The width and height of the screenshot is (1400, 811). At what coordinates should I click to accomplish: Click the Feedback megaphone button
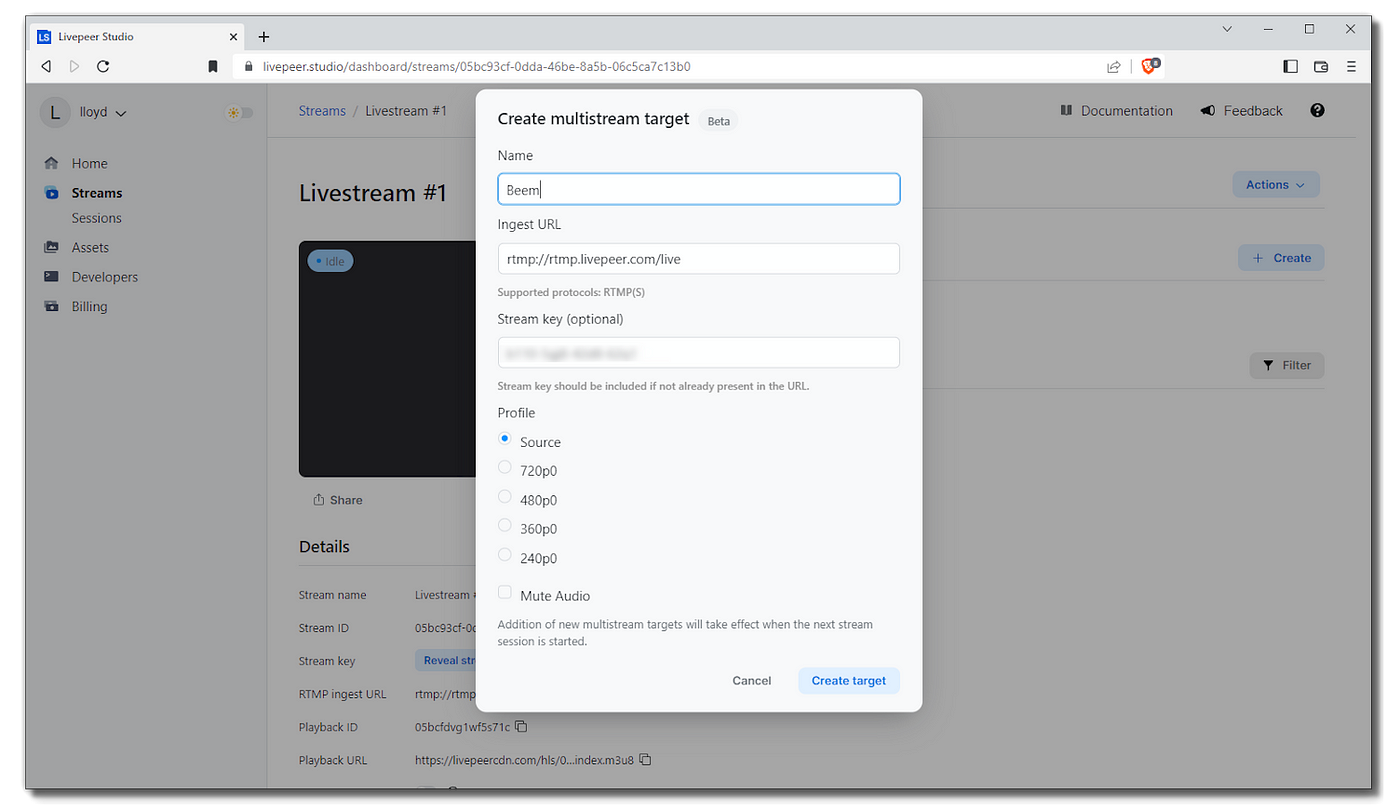pos(1241,111)
